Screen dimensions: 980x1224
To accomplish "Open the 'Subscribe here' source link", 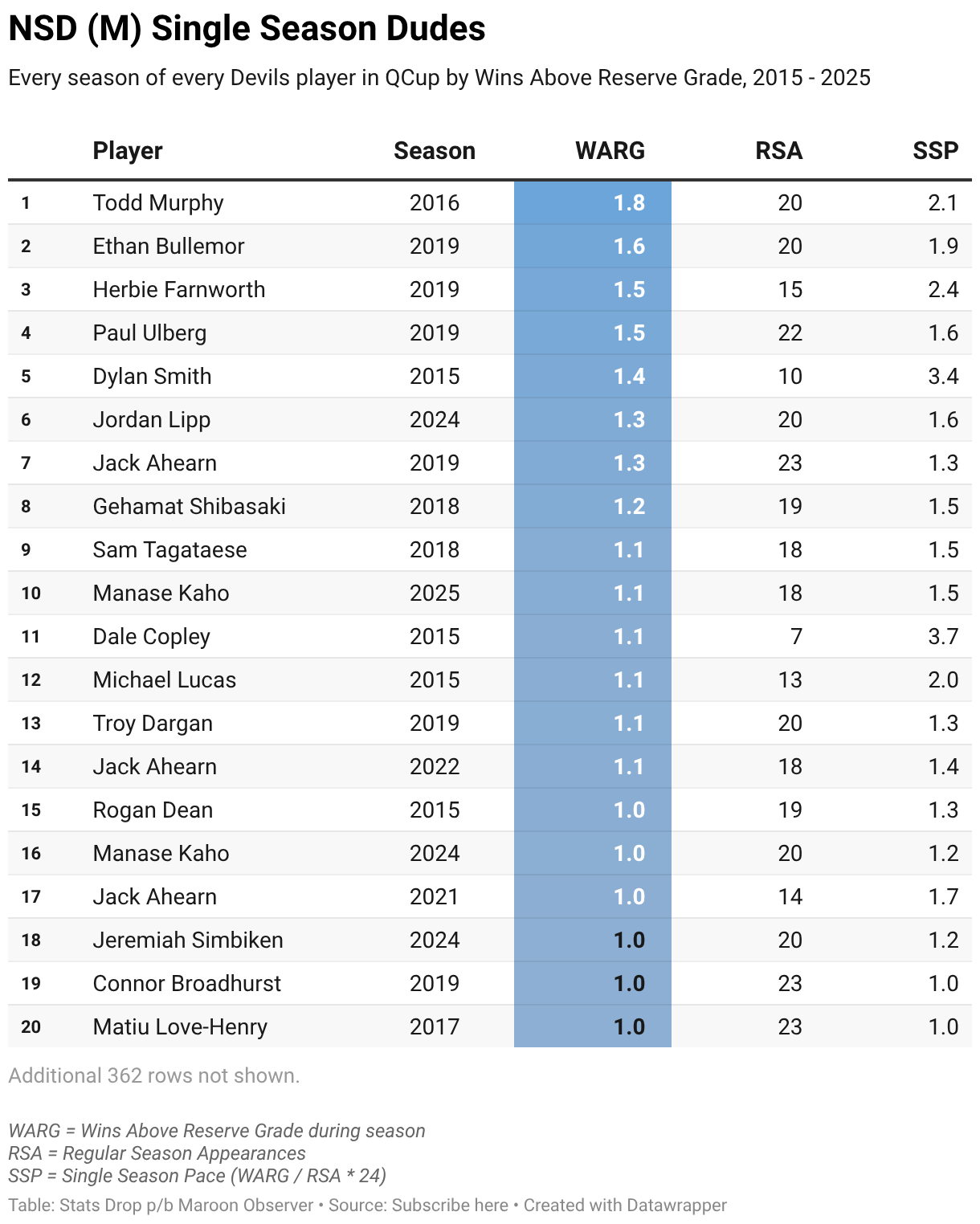I will click(x=450, y=1206).
